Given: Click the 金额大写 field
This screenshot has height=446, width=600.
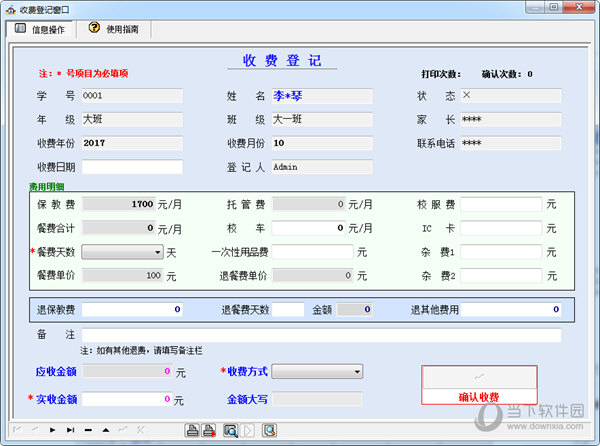Looking at the screenshot, I should coord(317,399).
